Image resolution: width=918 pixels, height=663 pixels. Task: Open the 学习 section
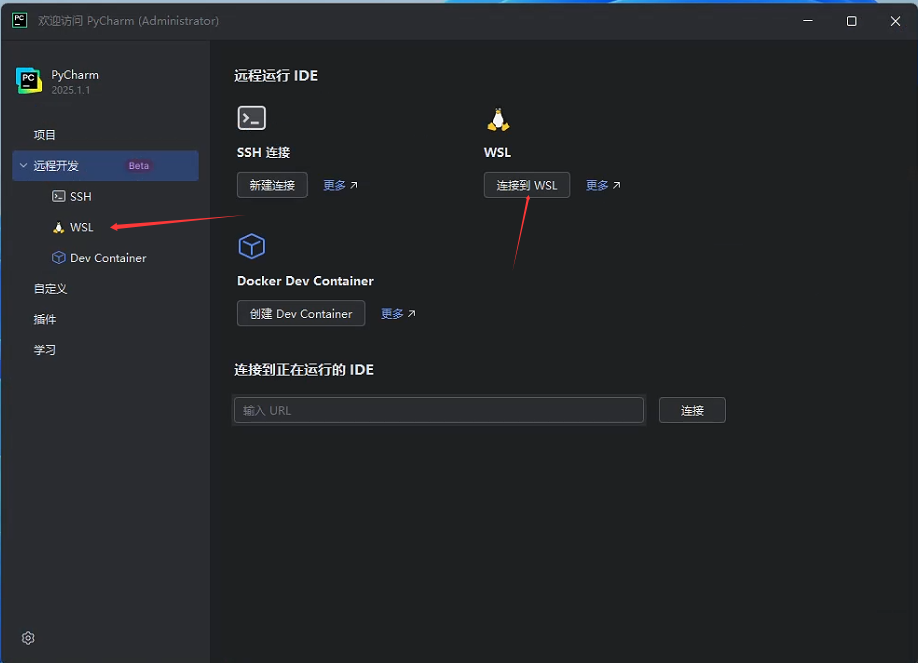tap(45, 351)
